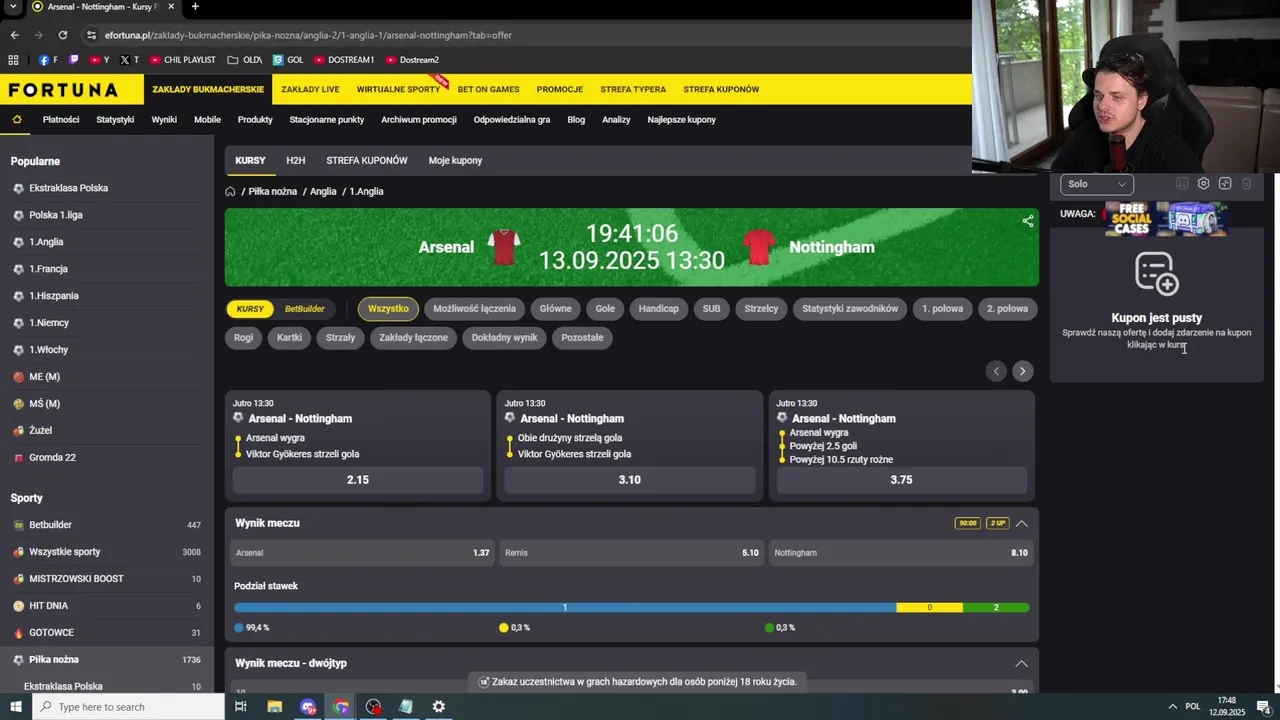Click blue segment of Podział stawek bar
The image size is (1280, 720).
coord(565,608)
